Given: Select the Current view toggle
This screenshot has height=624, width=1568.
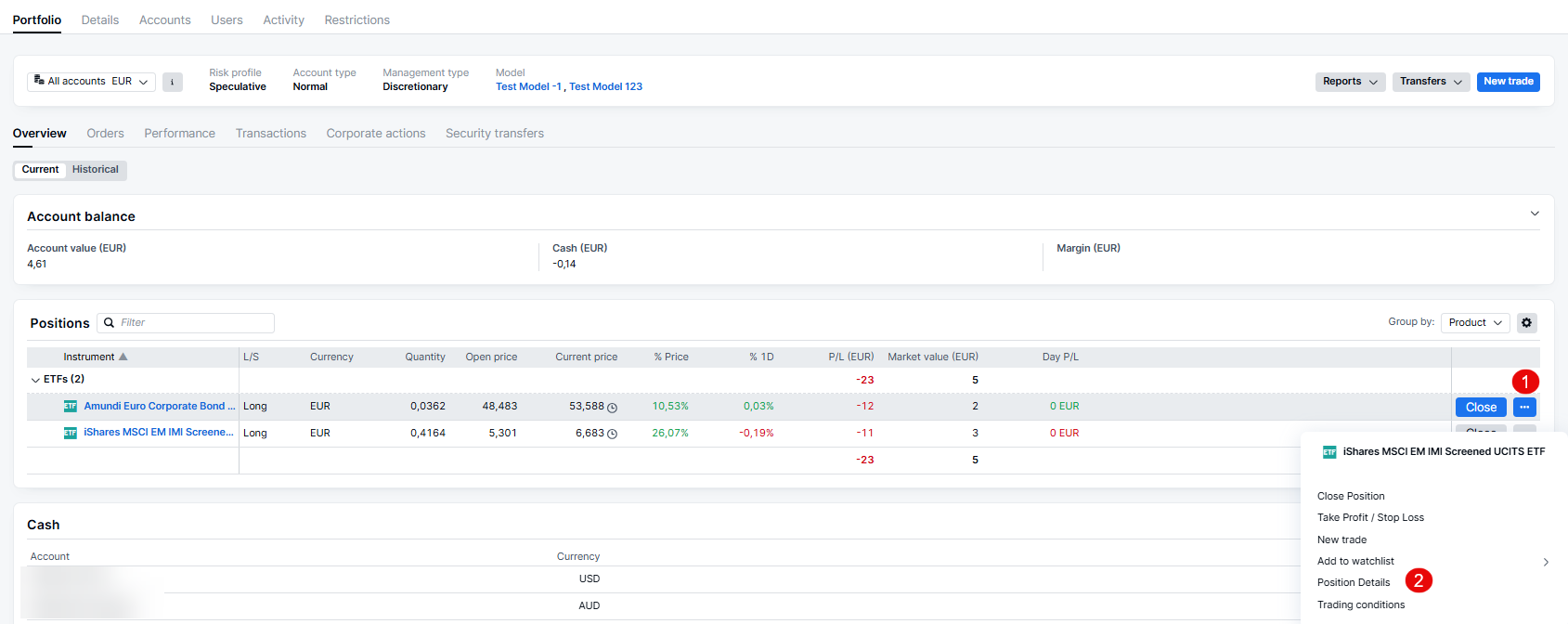Looking at the screenshot, I should (x=40, y=170).
